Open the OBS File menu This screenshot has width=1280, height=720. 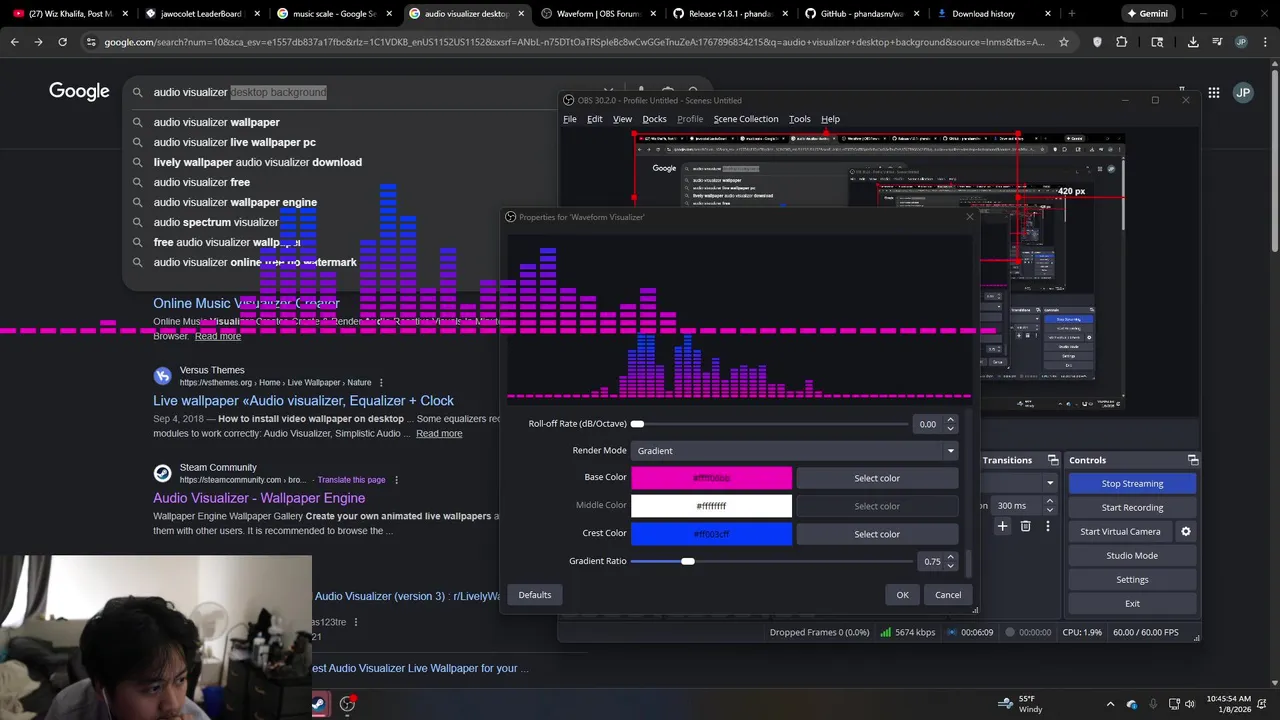pos(569,119)
